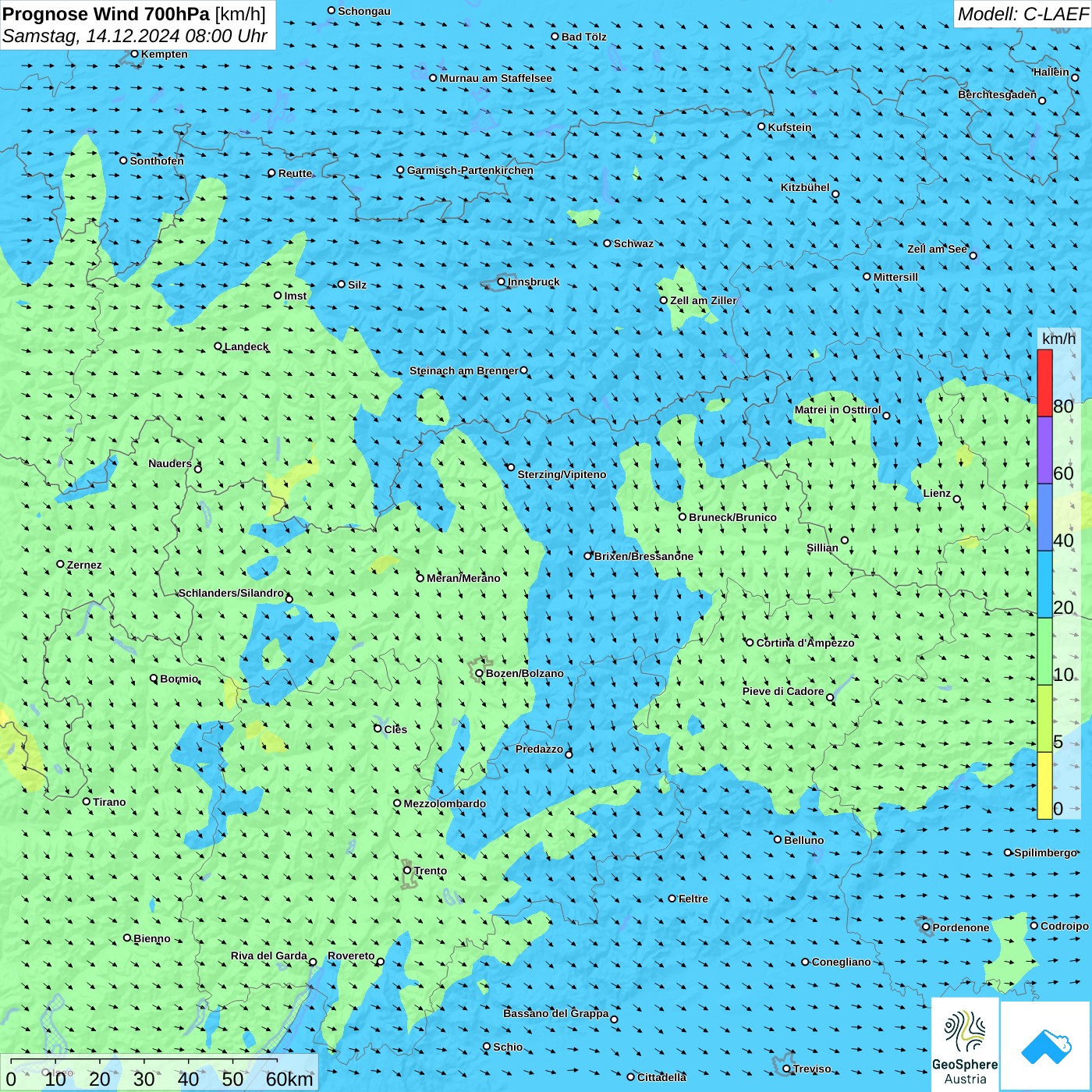Click the Bozen/Bolzano city marker
This screenshot has width=1092, height=1092.
(479, 673)
